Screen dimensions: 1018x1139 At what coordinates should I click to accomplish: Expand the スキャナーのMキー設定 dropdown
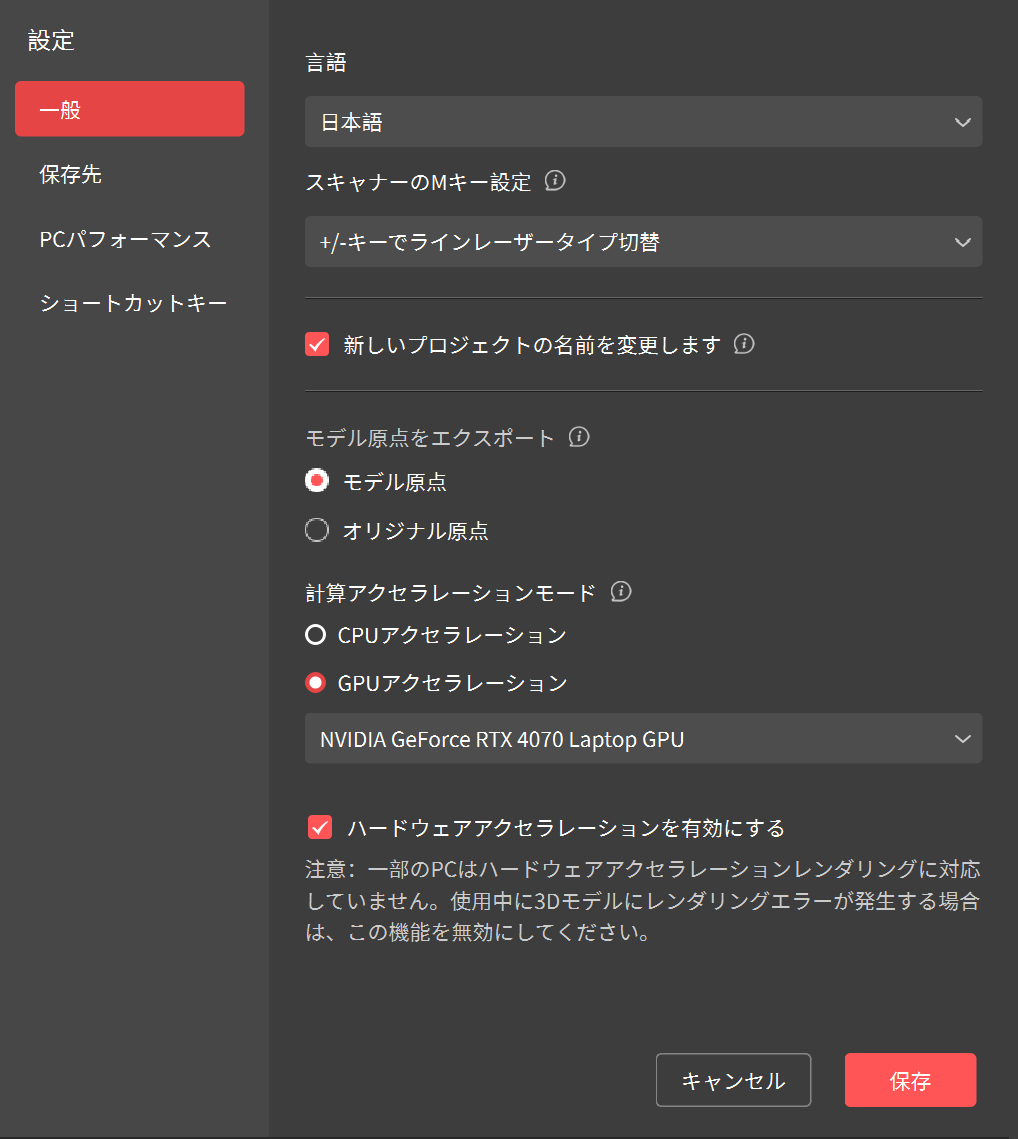(643, 242)
